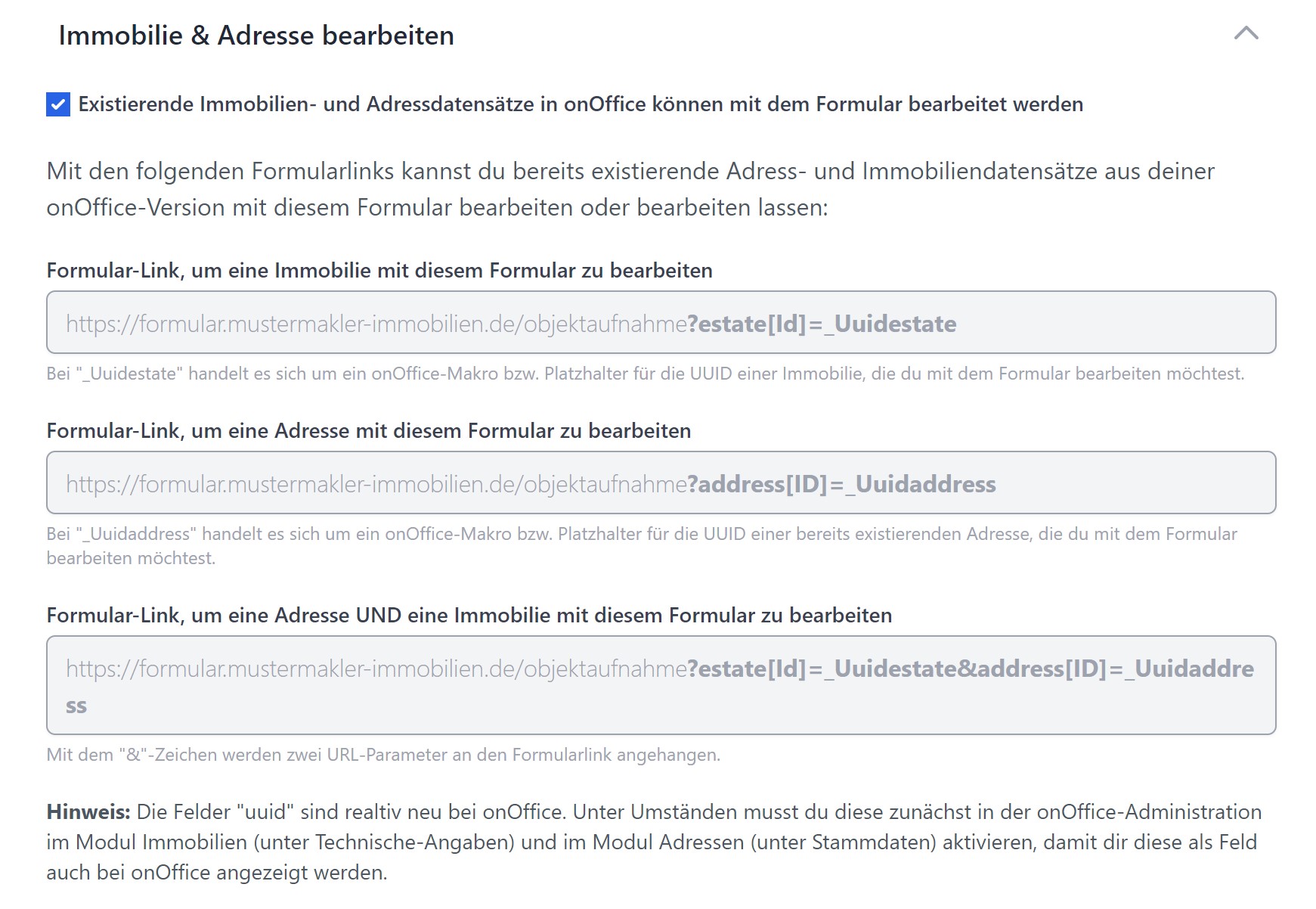Image resolution: width=1316 pixels, height=909 pixels.
Task: Click the '&-Zeichen' URL parameter hint text
Action: click(382, 755)
